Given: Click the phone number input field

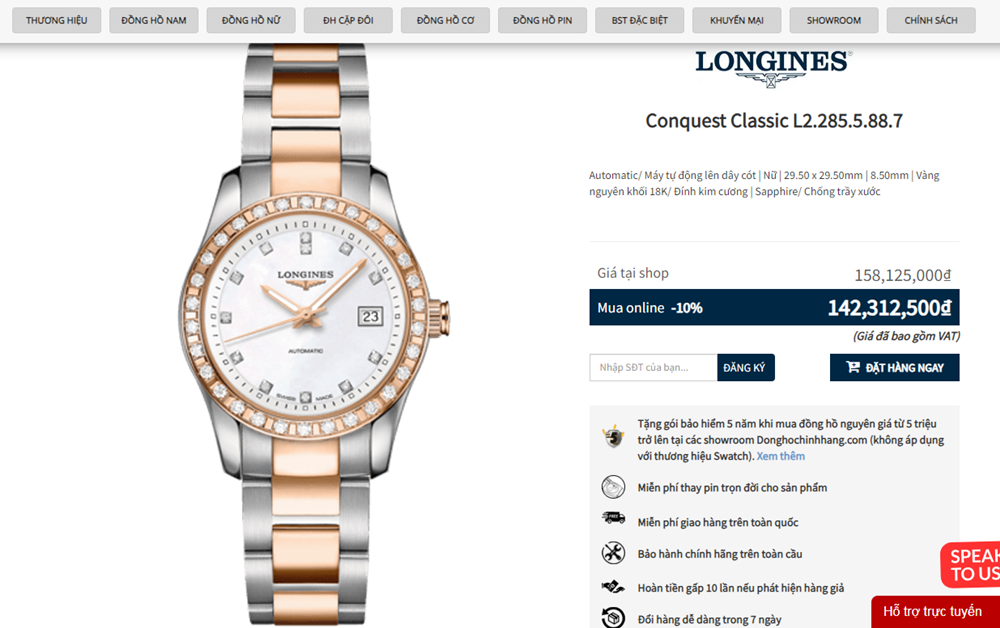Looking at the screenshot, I should click(653, 368).
